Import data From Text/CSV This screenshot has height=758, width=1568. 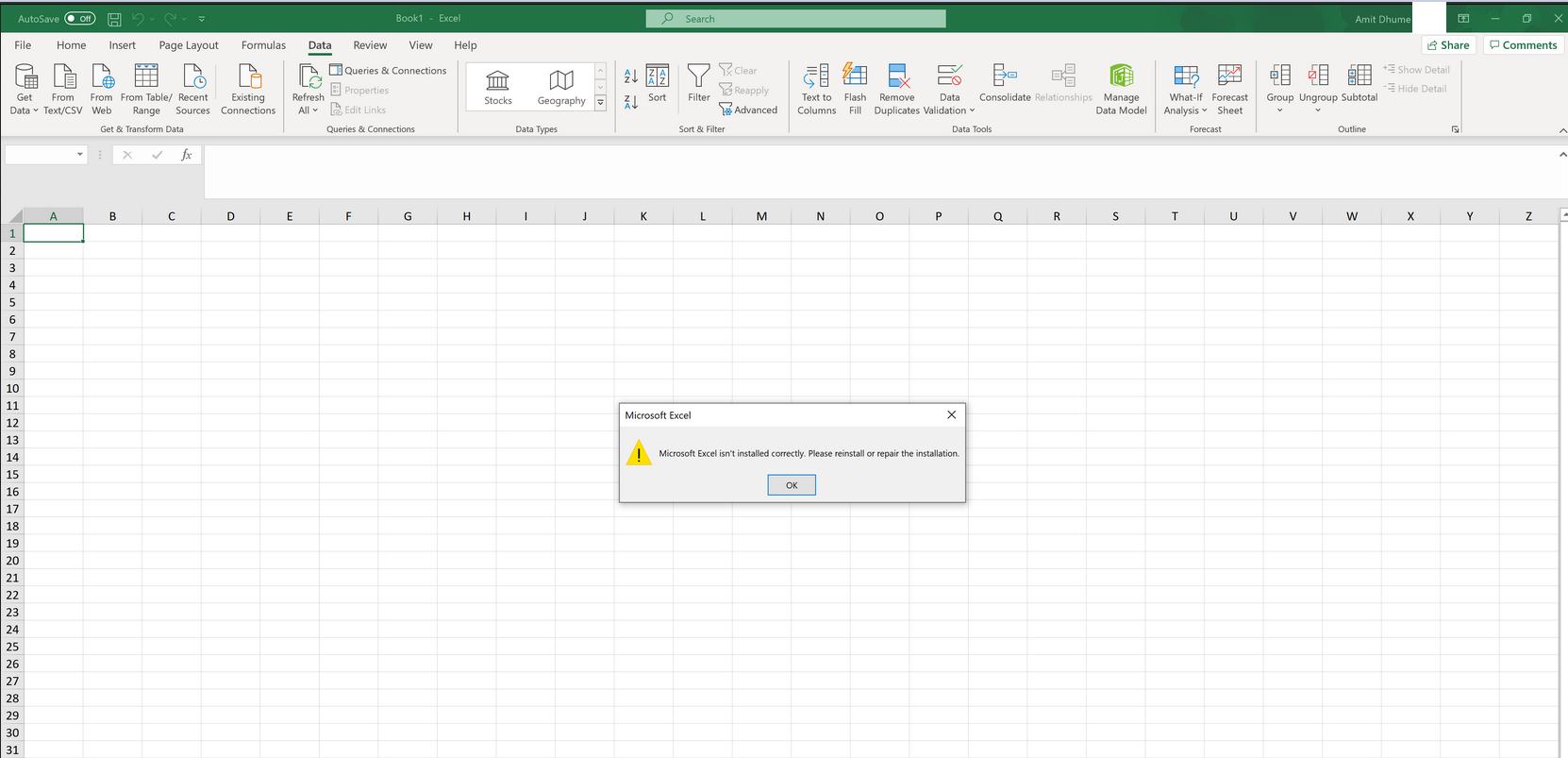pyautogui.click(x=63, y=89)
